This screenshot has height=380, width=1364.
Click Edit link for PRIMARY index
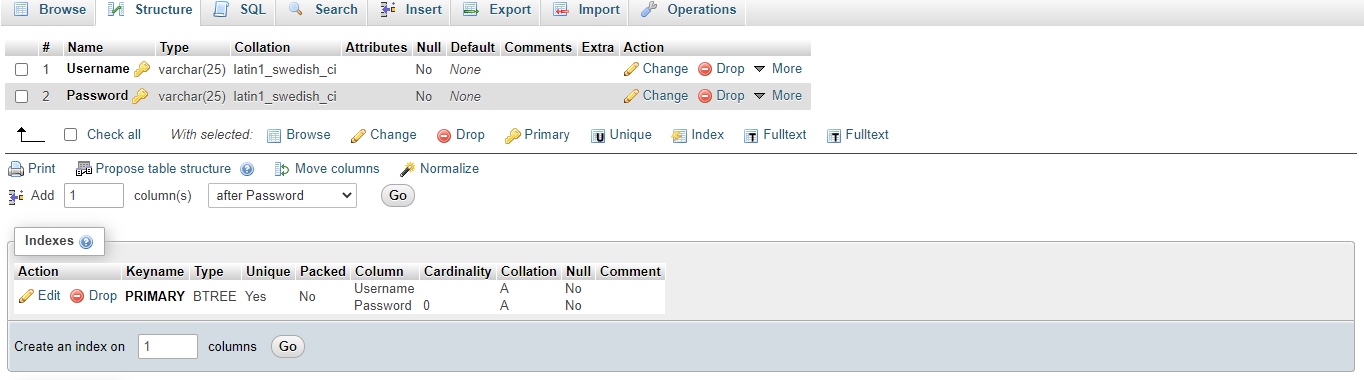click(x=40, y=296)
